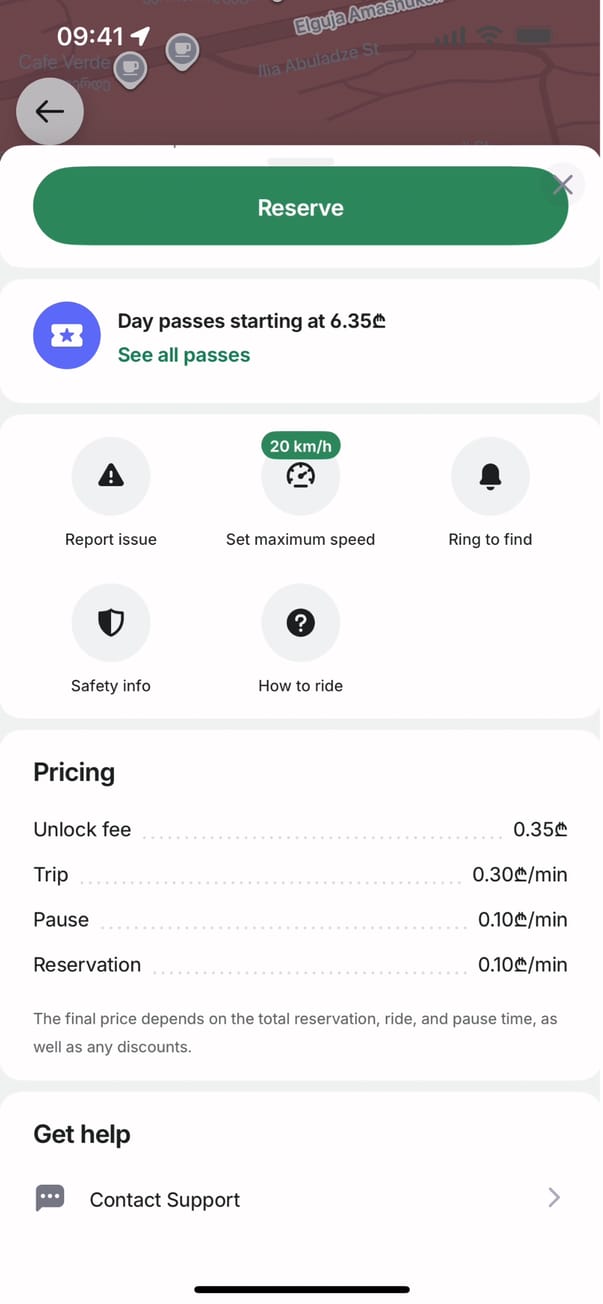This screenshot has height=1304, width=603.
Task: Select the Contact Support row label
Action: click(165, 1200)
